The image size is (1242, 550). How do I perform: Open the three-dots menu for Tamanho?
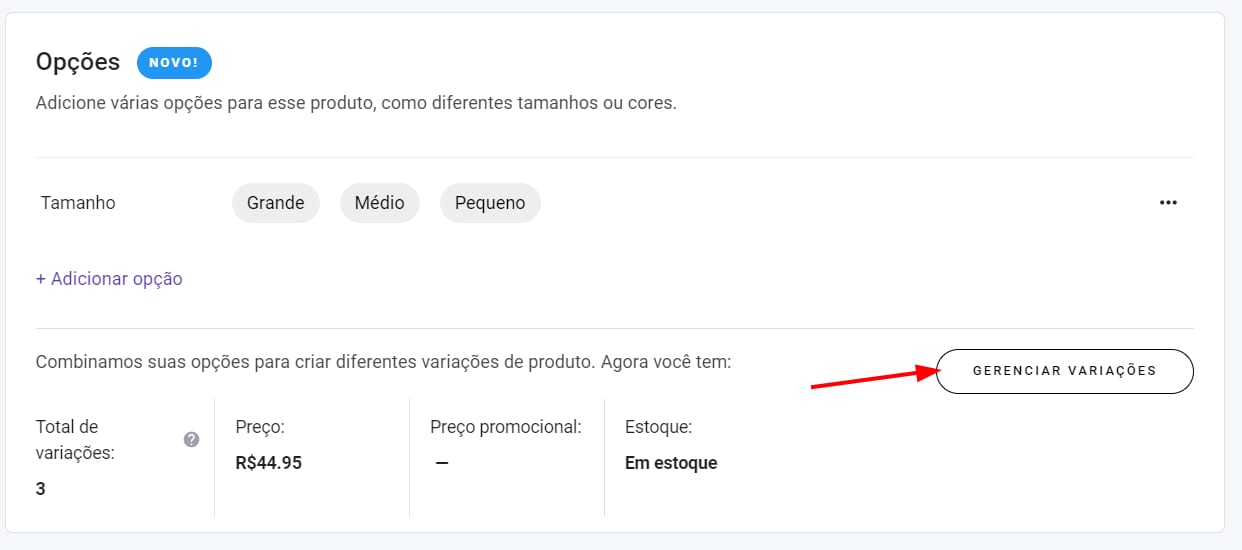pyautogui.click(x=1168, y=202)
